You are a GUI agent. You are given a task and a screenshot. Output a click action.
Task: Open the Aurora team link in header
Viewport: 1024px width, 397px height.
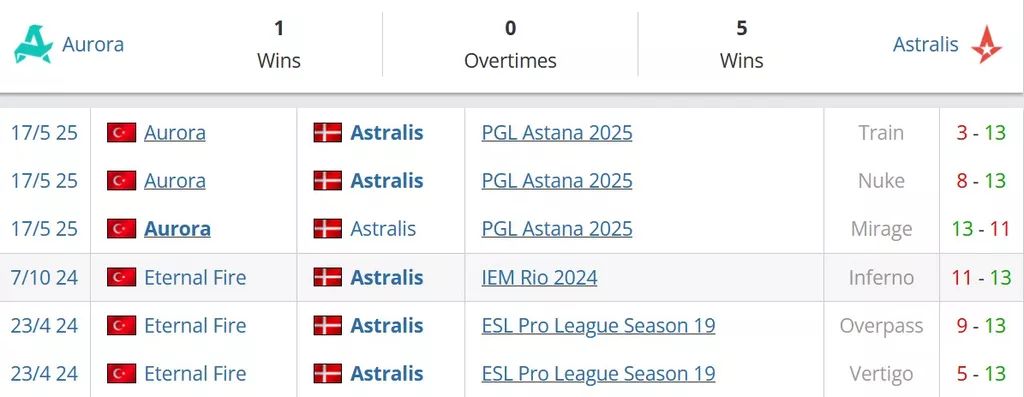click(x=93, y=44)
